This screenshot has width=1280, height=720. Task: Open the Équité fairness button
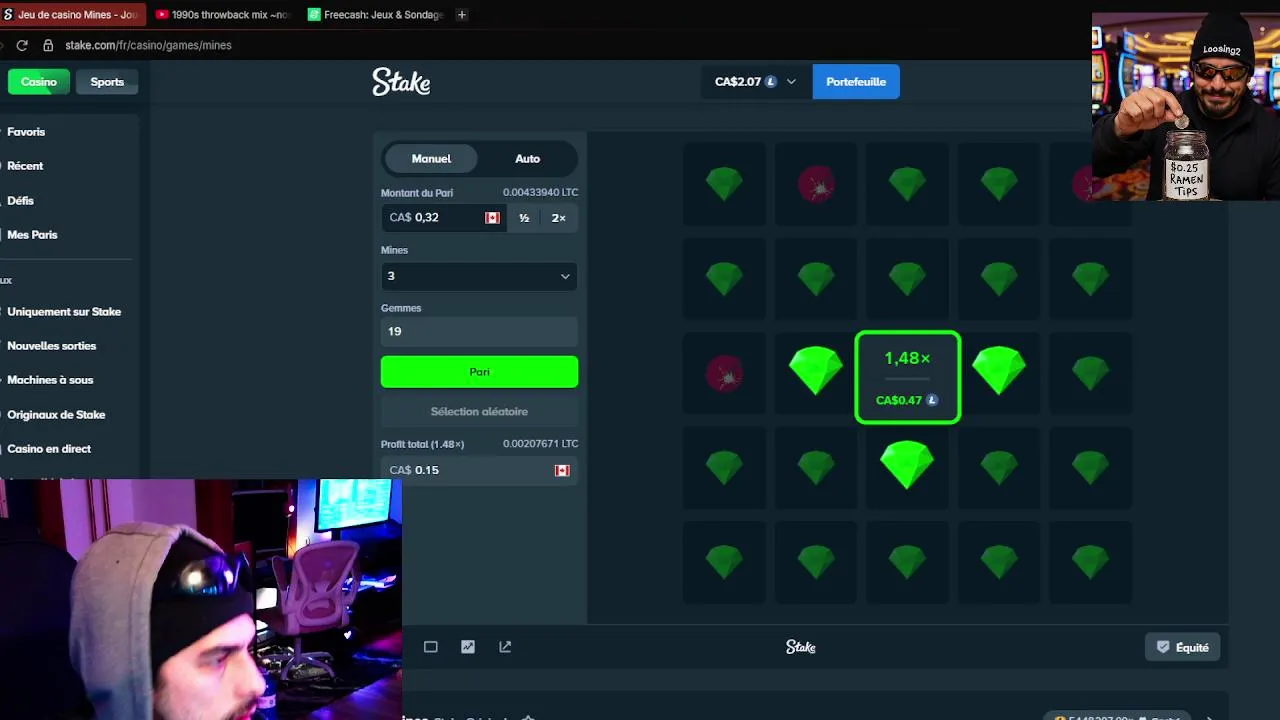click(x=1182, y=648)
